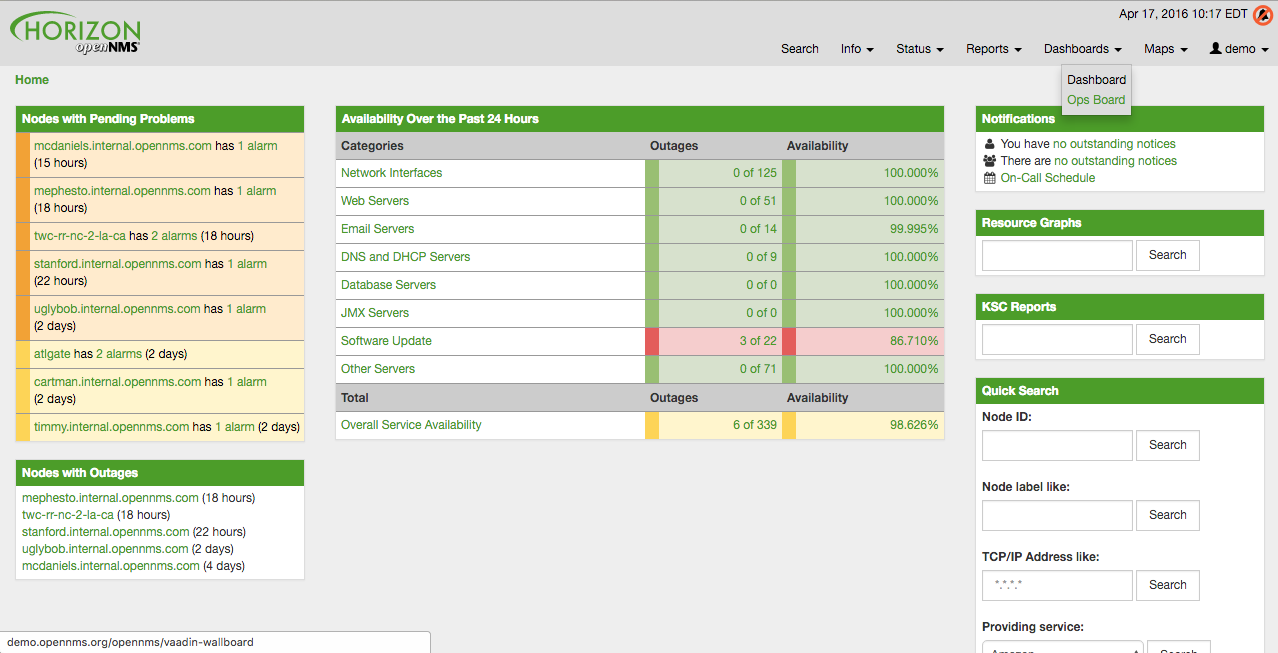The height and width of the screenshot is (653, 1278).
Task: Click the Search button beside Node ID
Action: 1167,445
